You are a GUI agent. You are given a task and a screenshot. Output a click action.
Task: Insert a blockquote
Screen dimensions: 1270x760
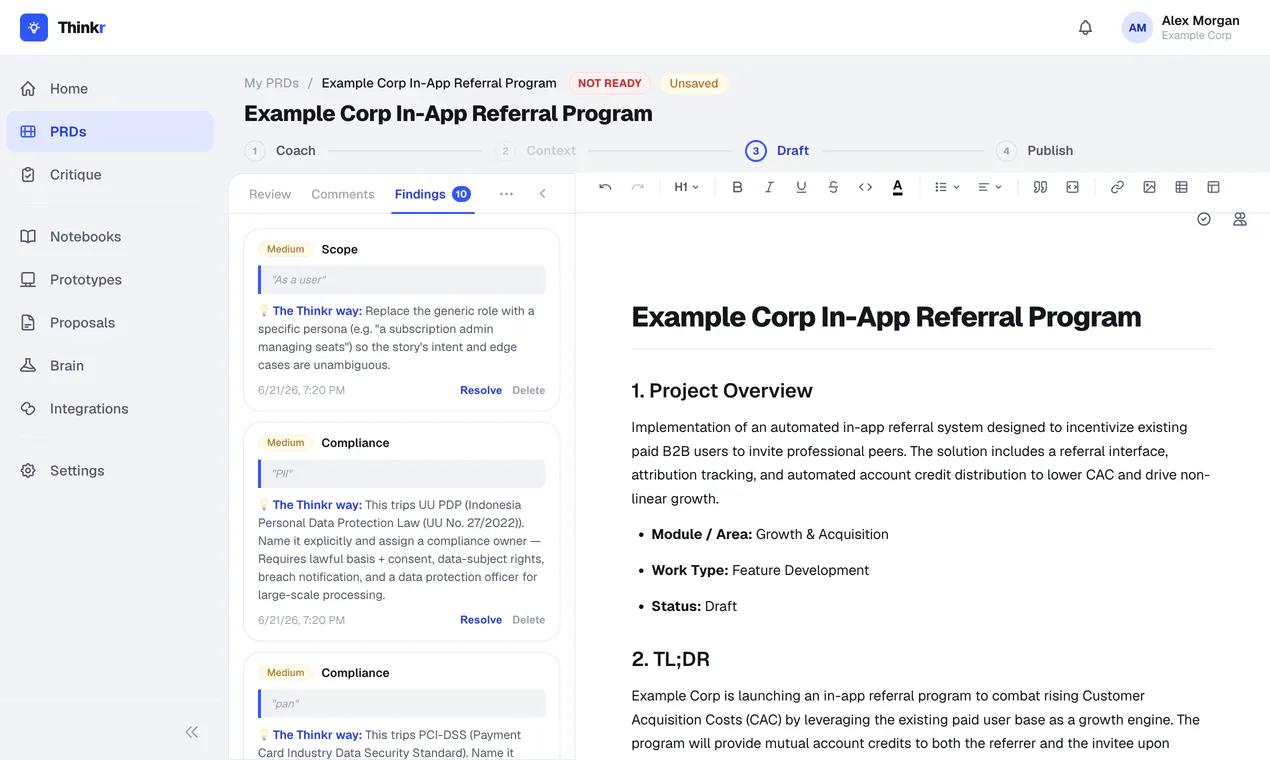(x=1040, y=187)
